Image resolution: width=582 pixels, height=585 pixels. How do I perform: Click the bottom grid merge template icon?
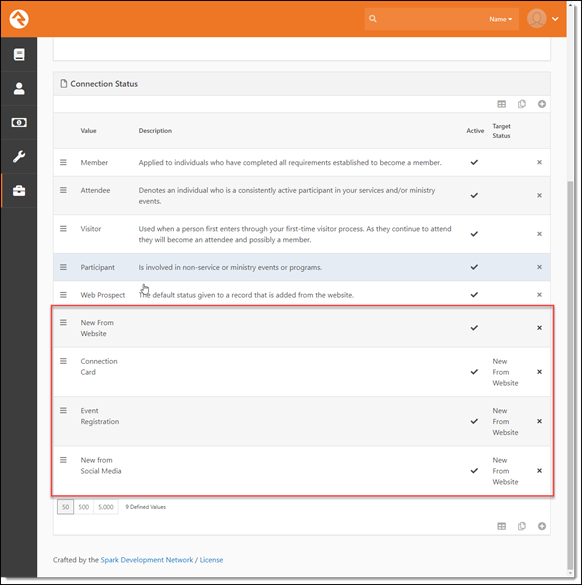(x=522, y=526)
